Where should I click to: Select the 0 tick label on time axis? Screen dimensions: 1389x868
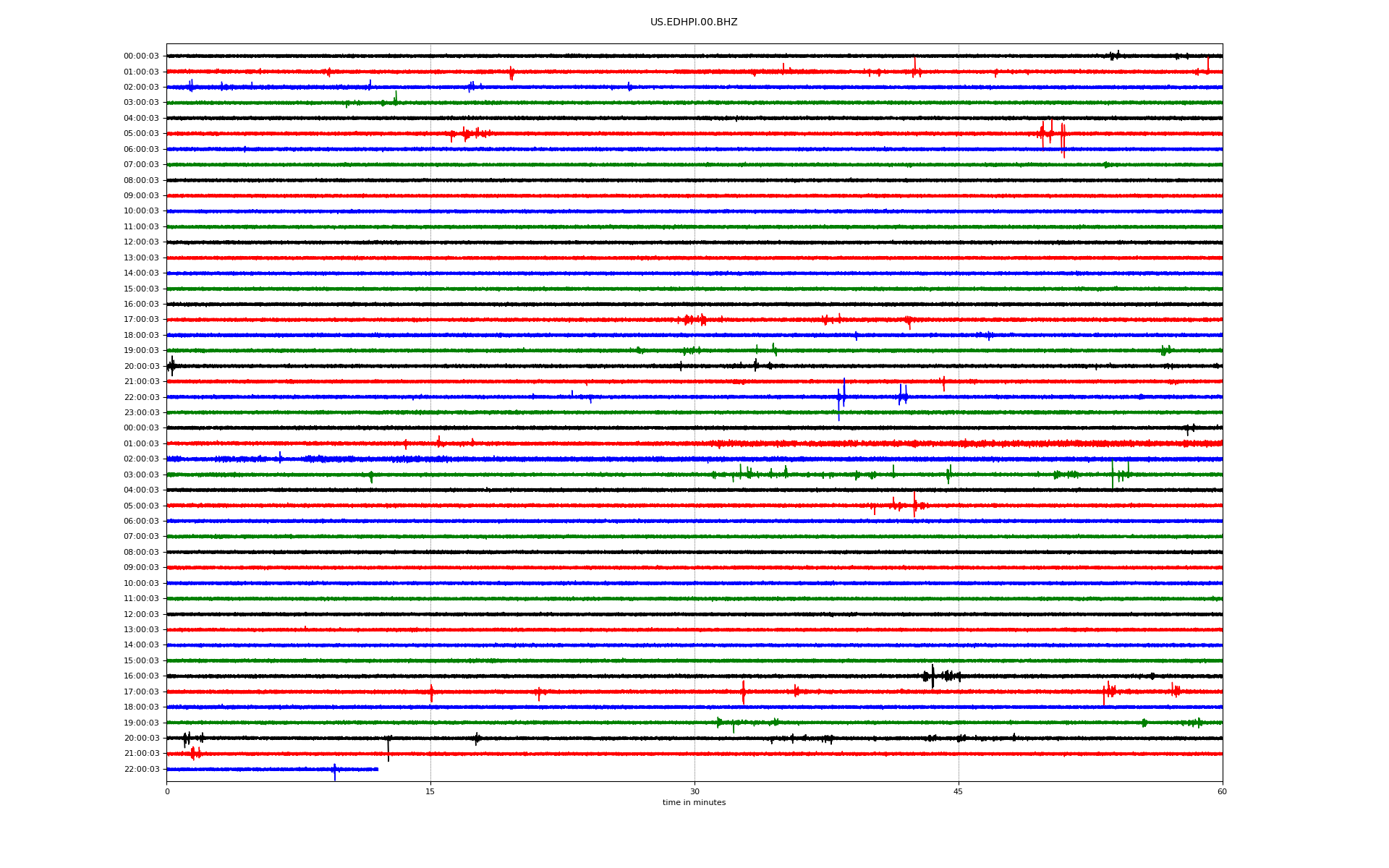pyautogui.click(x=167, y=791)
